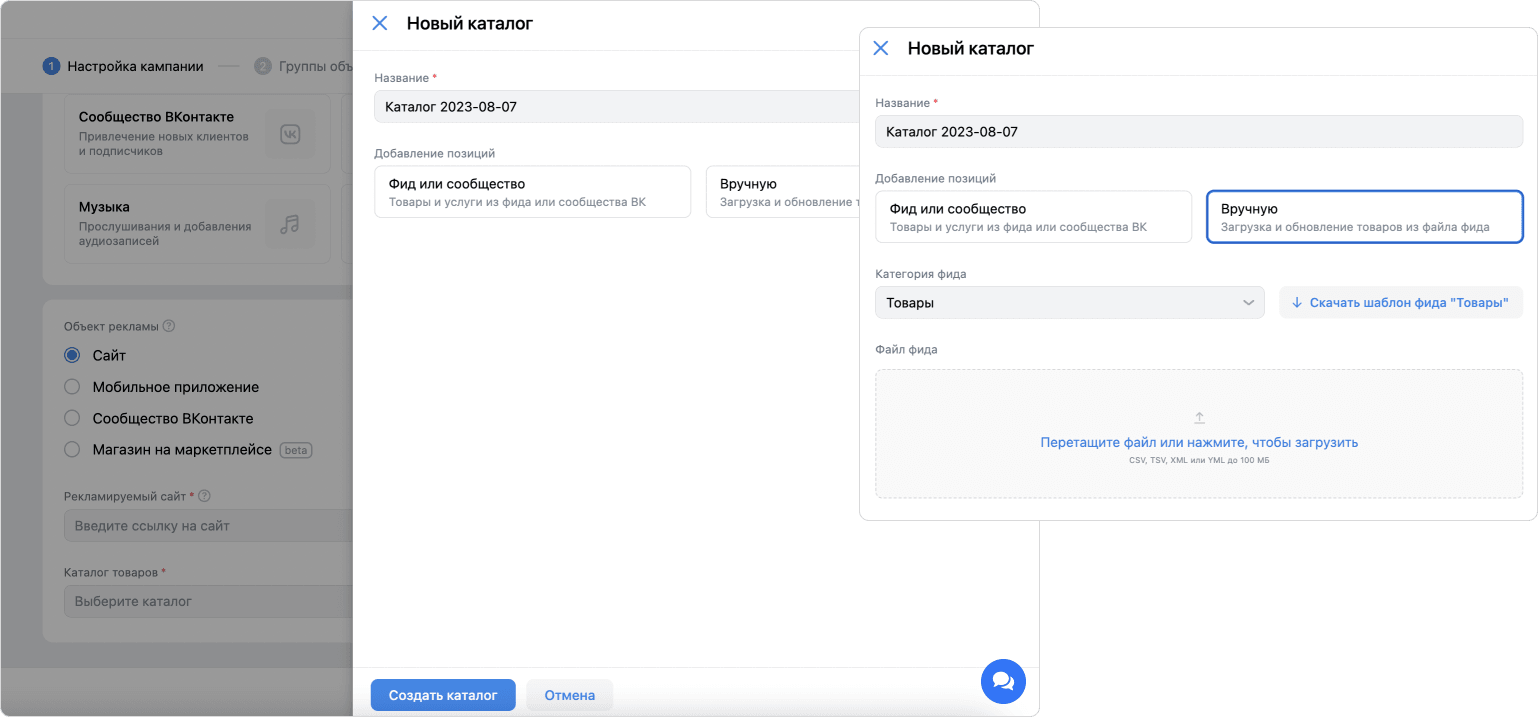Open the Категория фида dropdown showing Товары
Viewport: 1538px width, 717px height.
click(x=1069, y=303)
